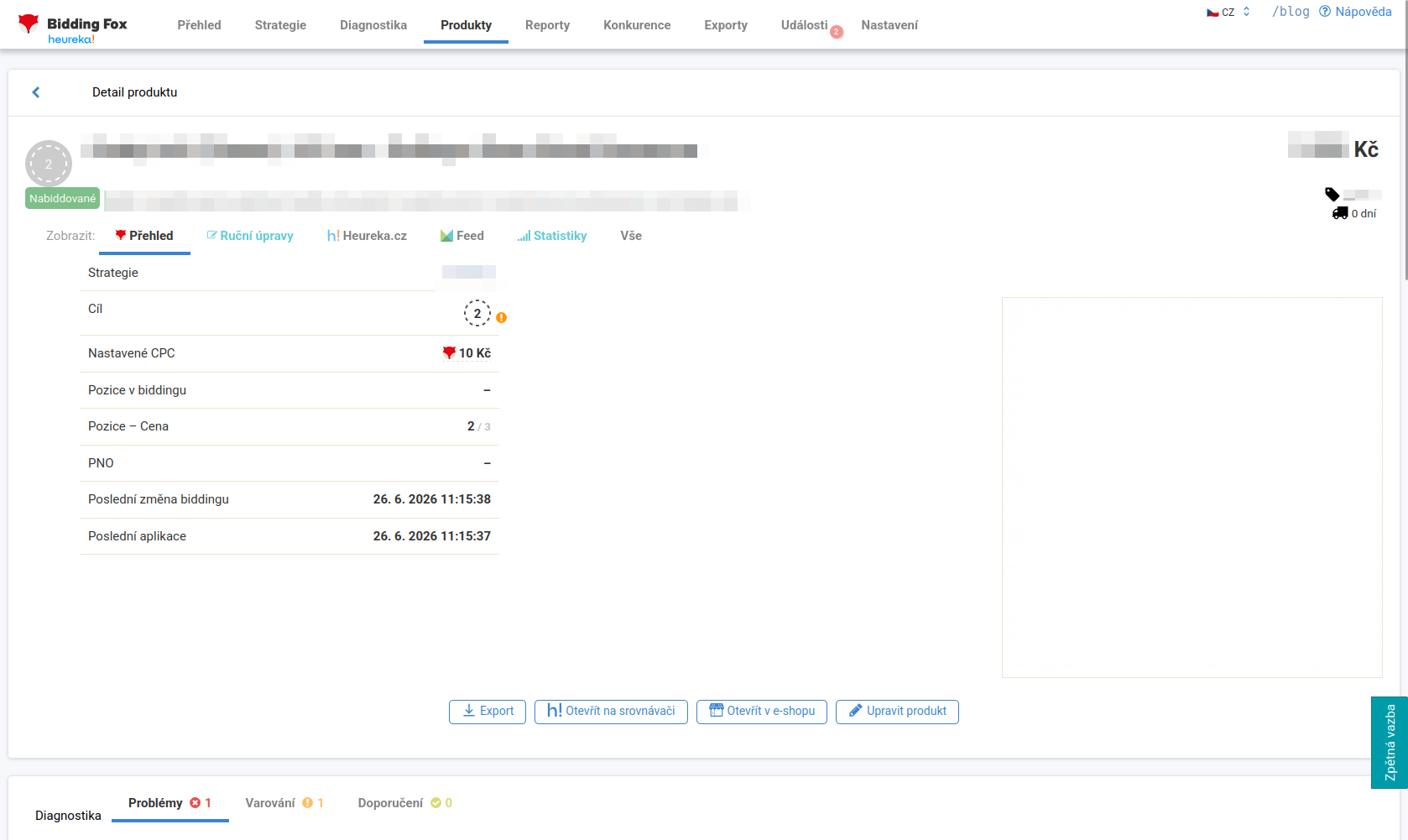This screenshot has height=840, width=1408.
Task: Click Upravit produkt button
Action: pyautogui.click(x=897, y=712)
